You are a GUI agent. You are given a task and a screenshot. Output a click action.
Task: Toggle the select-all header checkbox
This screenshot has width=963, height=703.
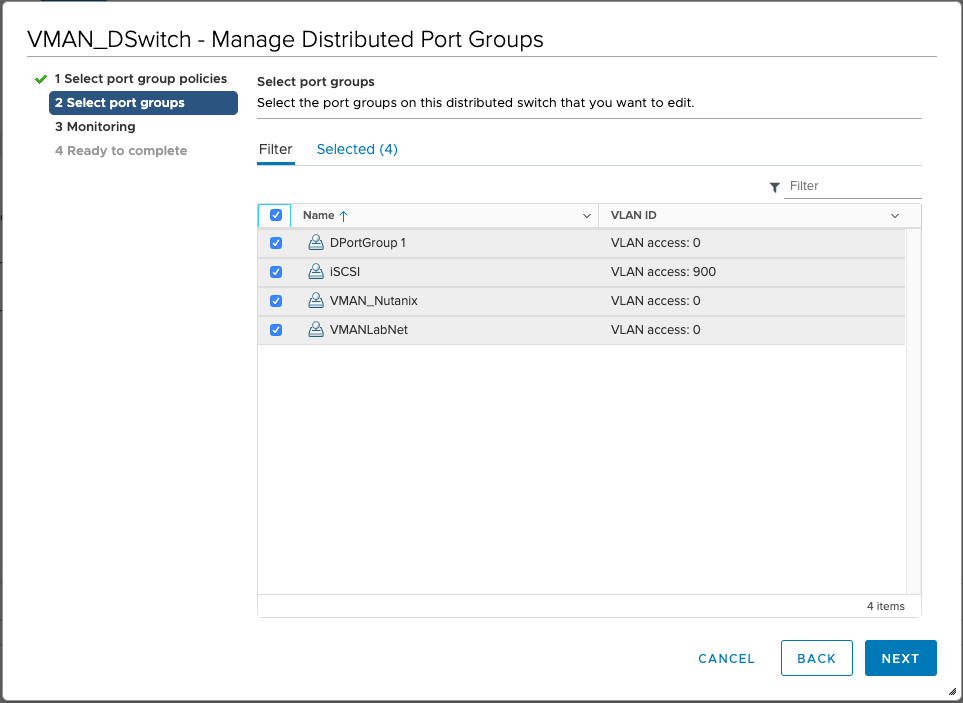(276, 215)
